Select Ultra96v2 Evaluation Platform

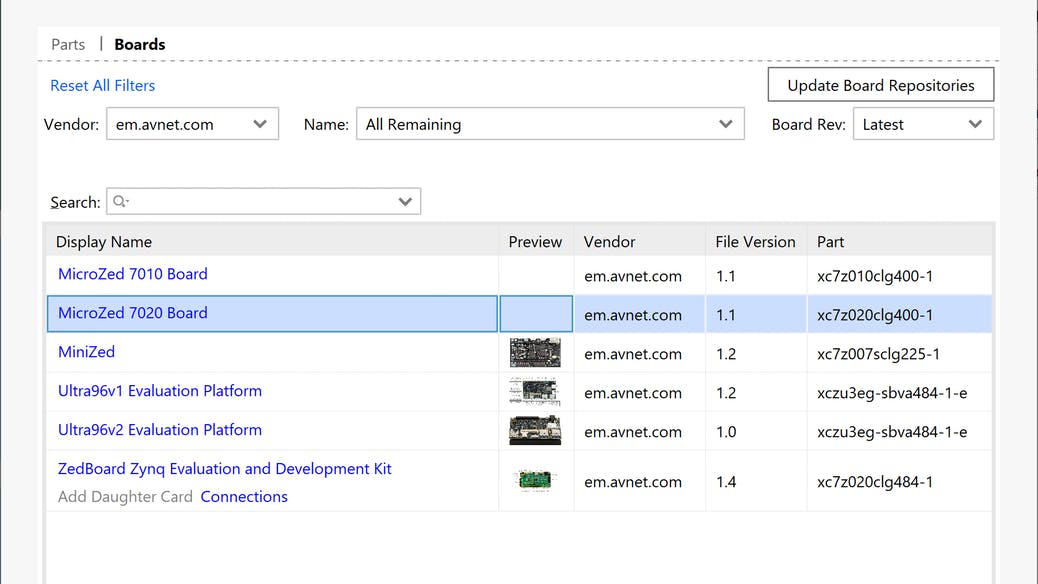160,430
